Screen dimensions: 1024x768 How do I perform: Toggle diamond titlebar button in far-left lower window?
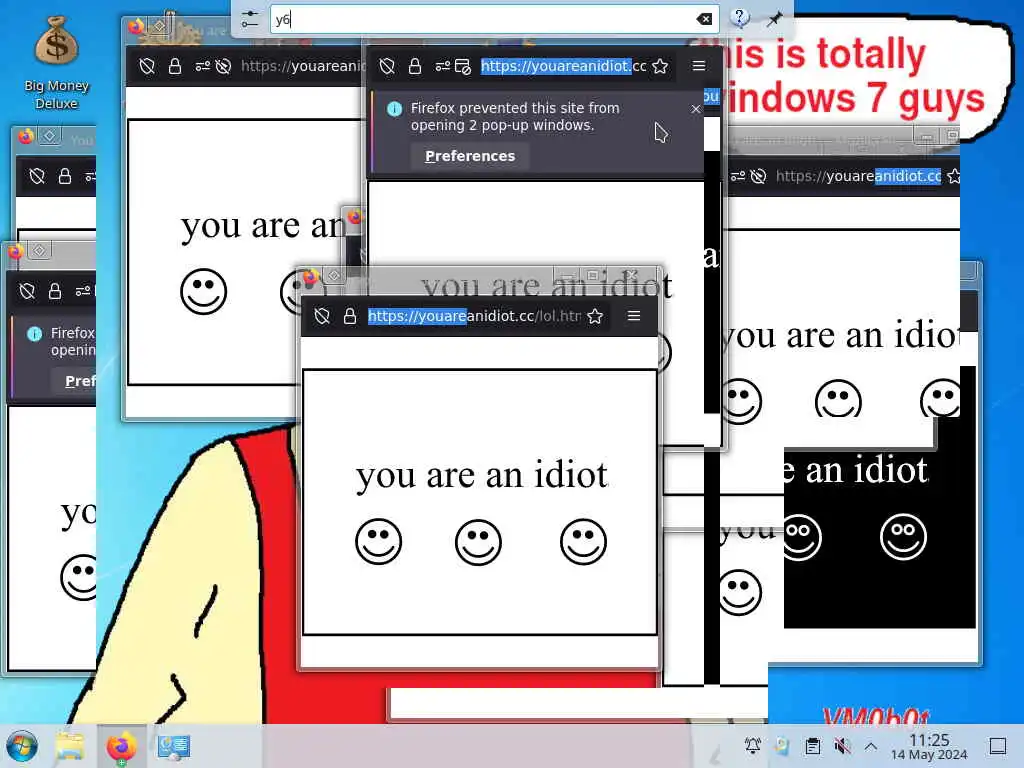pos(39,250)
